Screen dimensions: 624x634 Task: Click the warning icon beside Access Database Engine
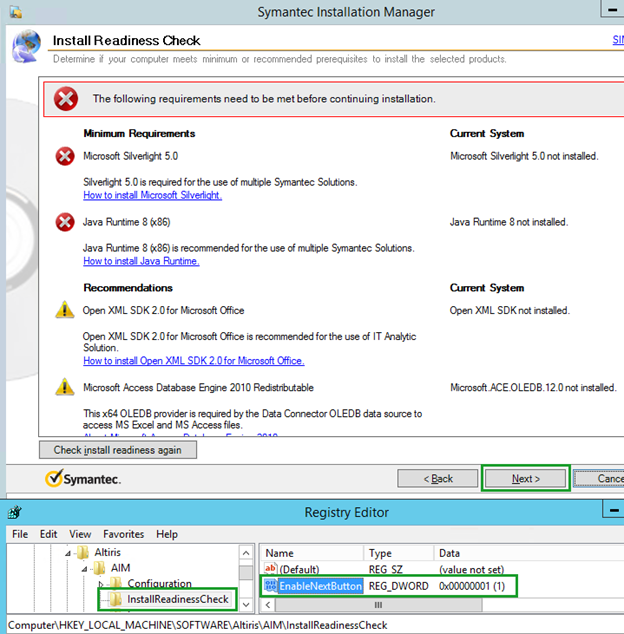click(x=65, y=387)
